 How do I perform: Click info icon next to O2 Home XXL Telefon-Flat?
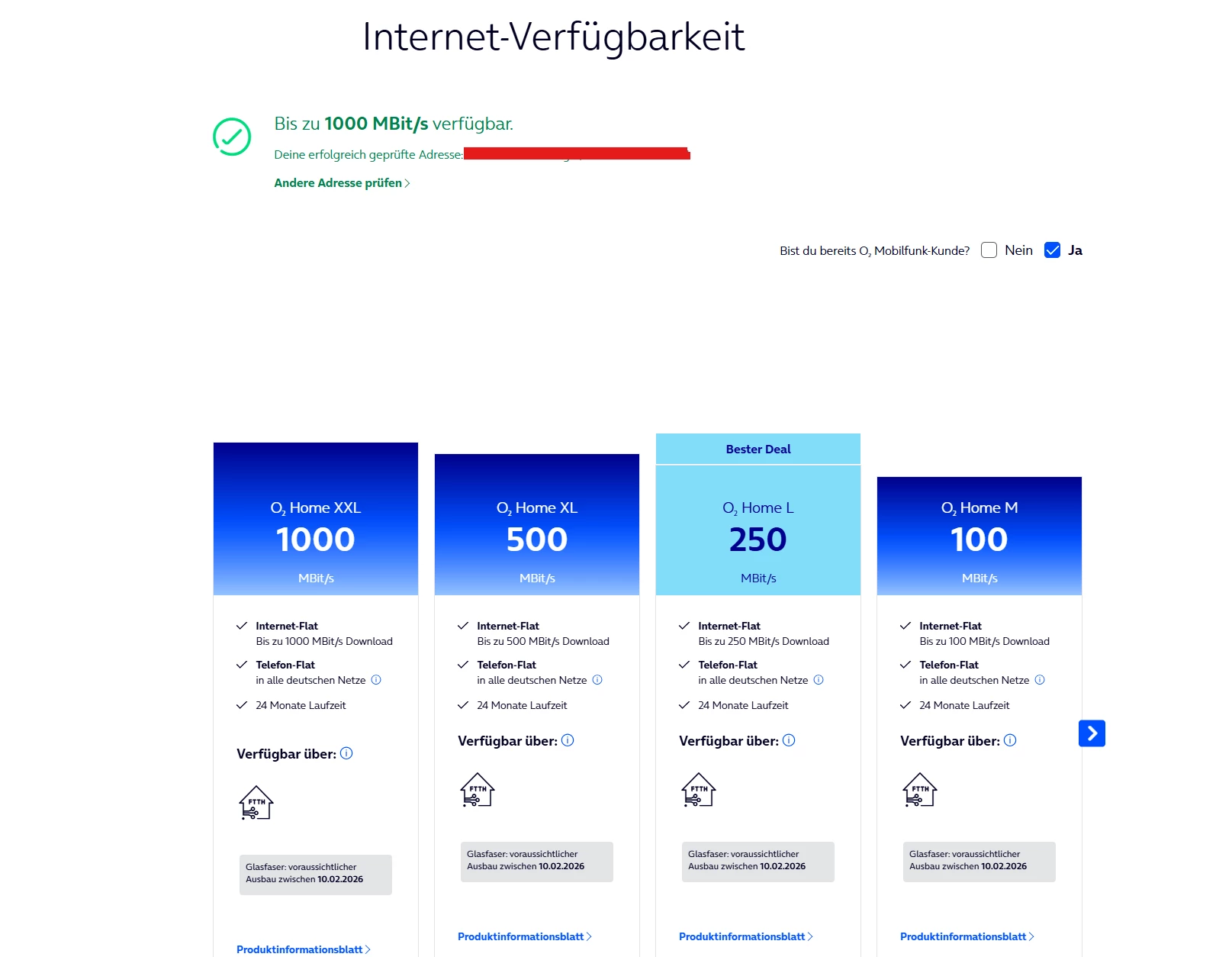click(376, 680)
